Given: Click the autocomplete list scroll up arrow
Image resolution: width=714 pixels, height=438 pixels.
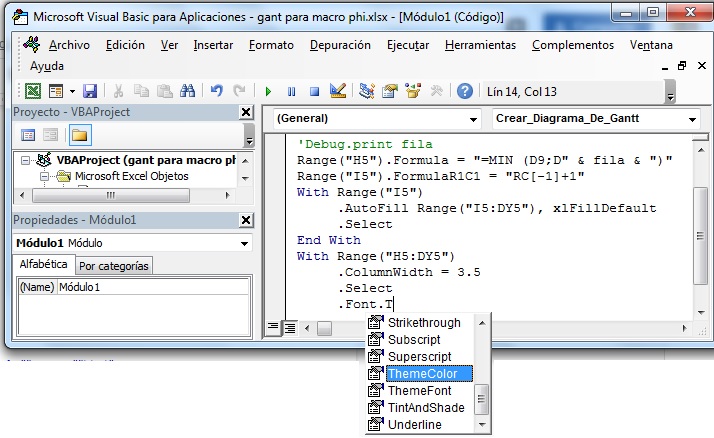Looking at the screenshot, I should (482, 323).
